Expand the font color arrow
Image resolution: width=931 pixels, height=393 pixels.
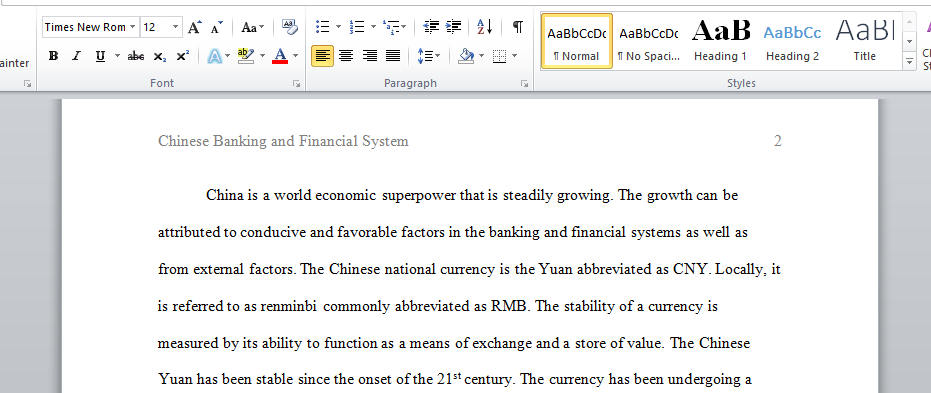pyautogui.click(x=295, y=56)
